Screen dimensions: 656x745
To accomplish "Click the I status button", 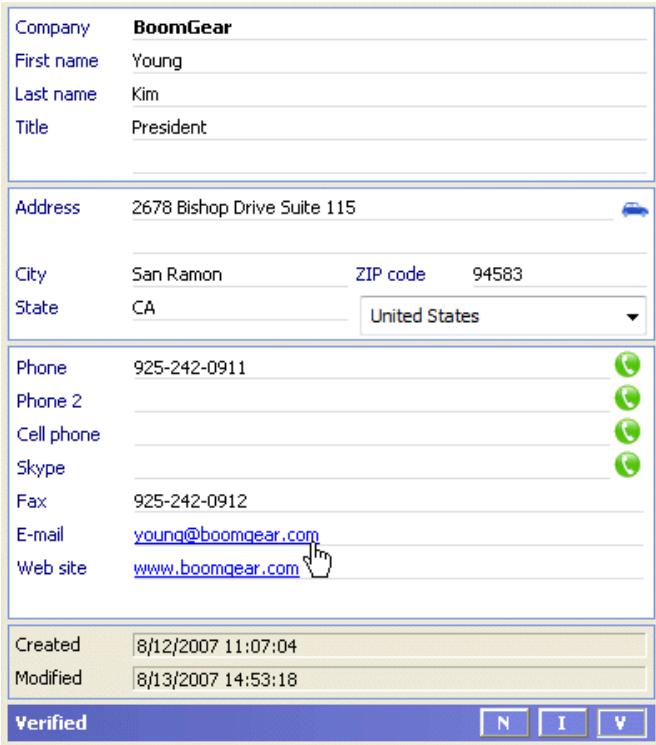I will [562, 723].
